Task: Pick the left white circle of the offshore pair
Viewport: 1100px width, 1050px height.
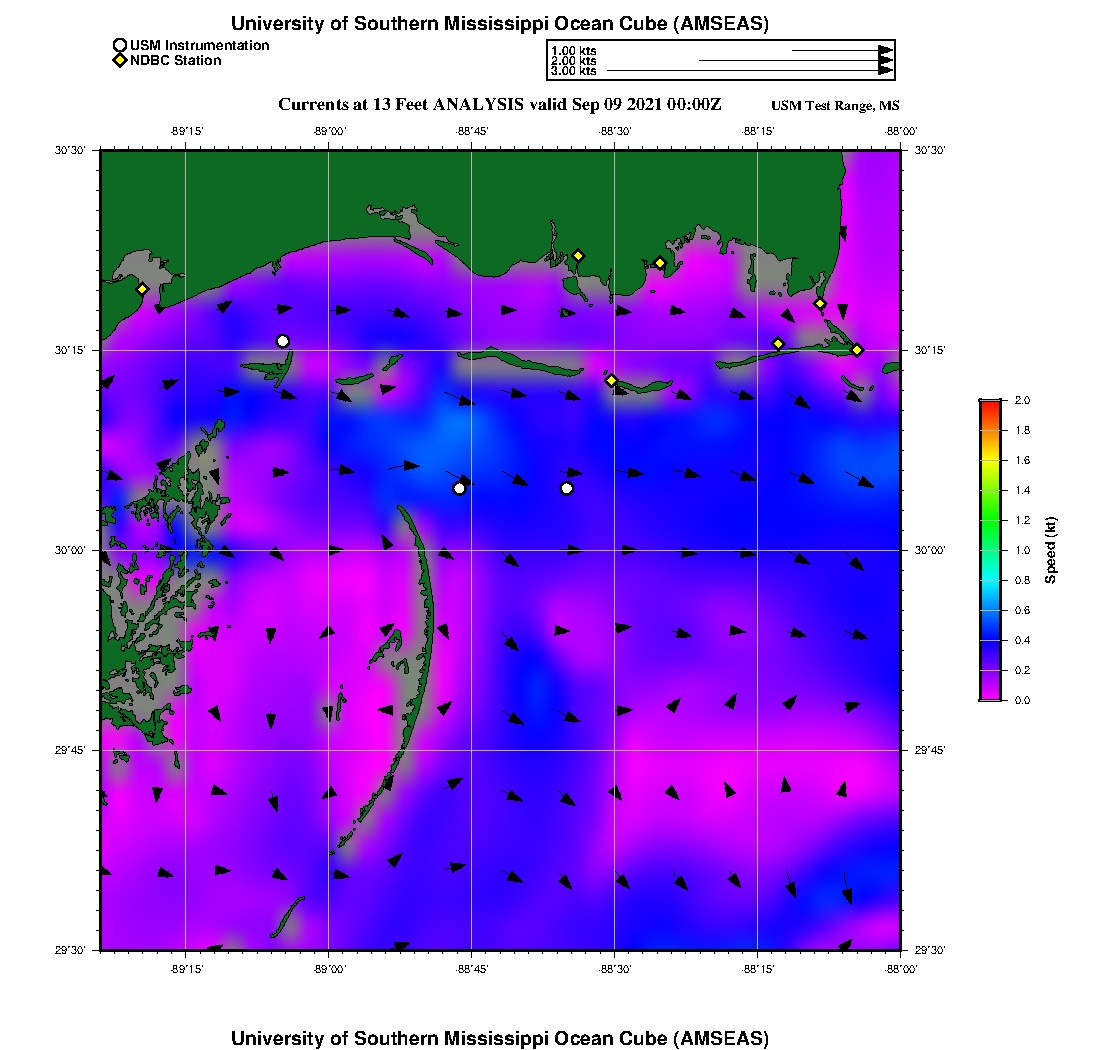Action: click(459, 488)
